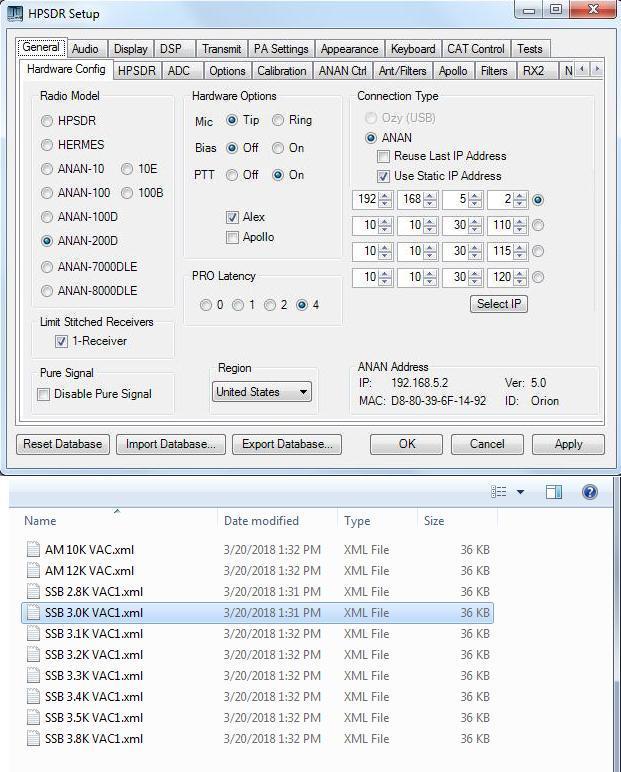
Task: Switch to the Transmit tab
Action: pos(221,49)
